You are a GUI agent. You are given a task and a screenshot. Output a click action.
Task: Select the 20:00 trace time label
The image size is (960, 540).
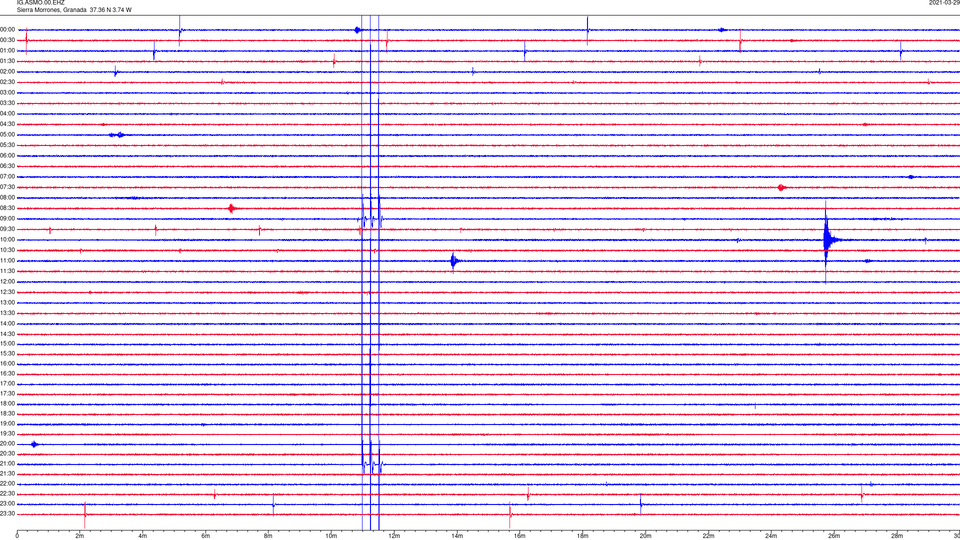[8, 444]
